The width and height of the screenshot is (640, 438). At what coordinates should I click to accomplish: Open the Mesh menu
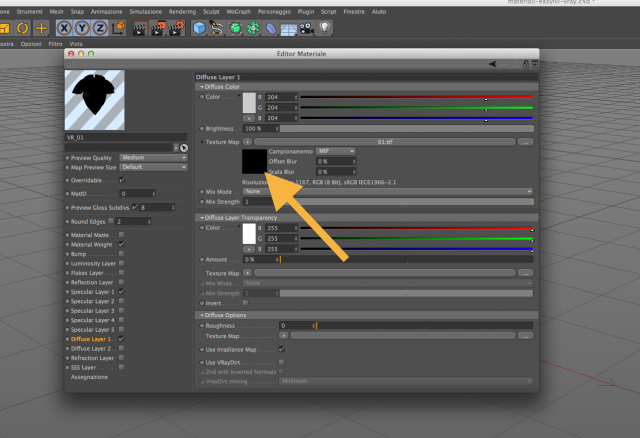tap(56, 11)
